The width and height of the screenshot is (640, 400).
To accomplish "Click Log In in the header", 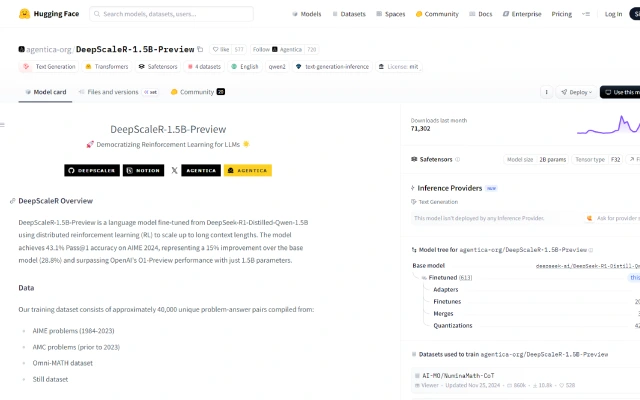I will pos(613,14).
